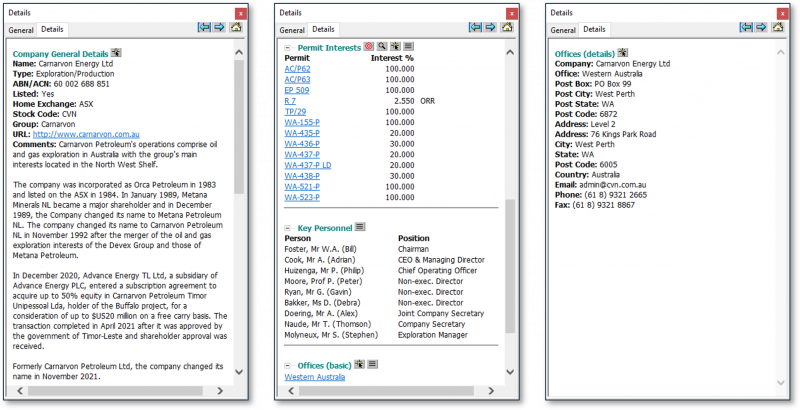Click scroll-right arrow in Permit Interests window
The image size is (800, 410).
tap(491, 391)
